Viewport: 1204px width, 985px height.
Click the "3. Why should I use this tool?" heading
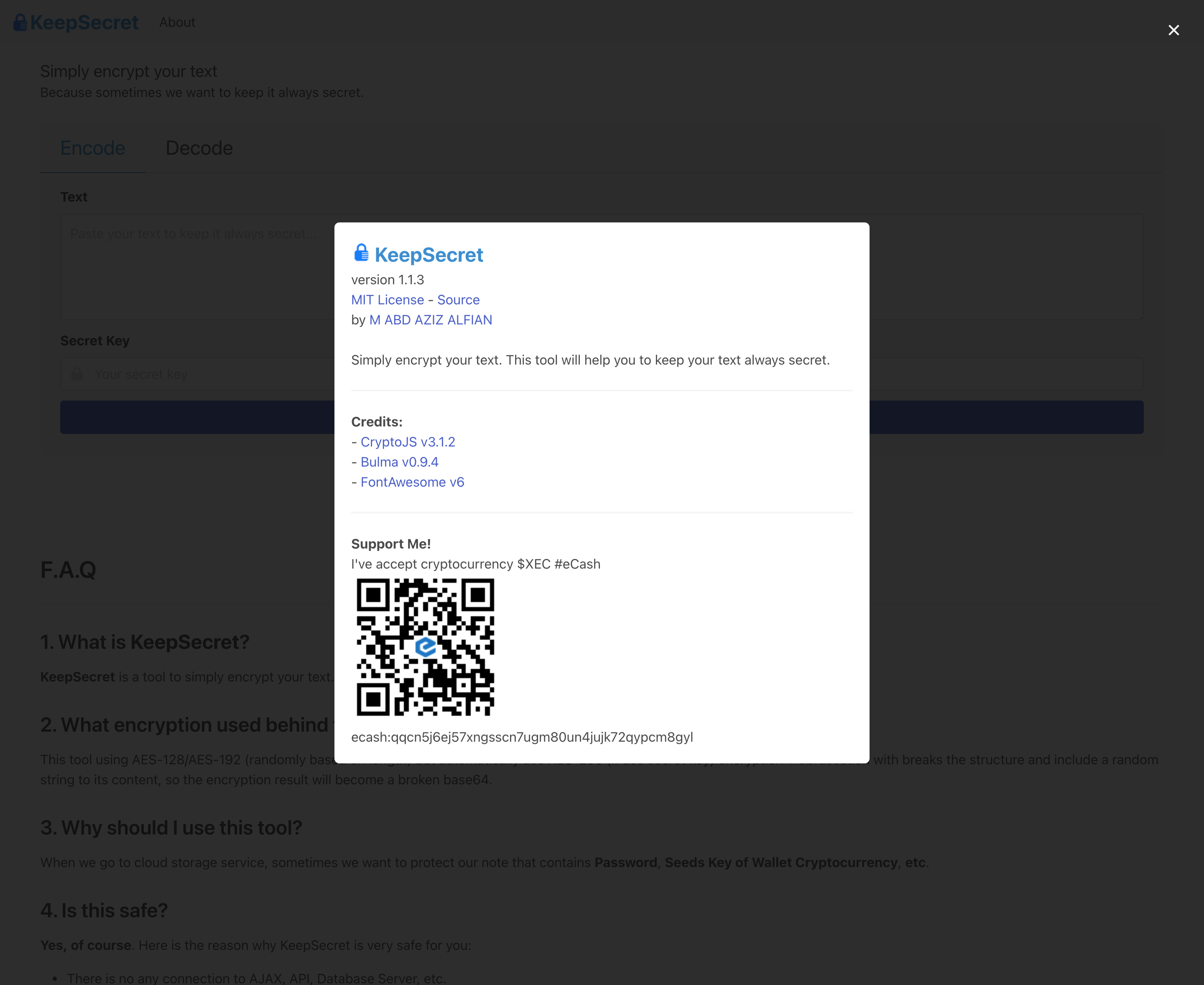[x=171, y=827]
